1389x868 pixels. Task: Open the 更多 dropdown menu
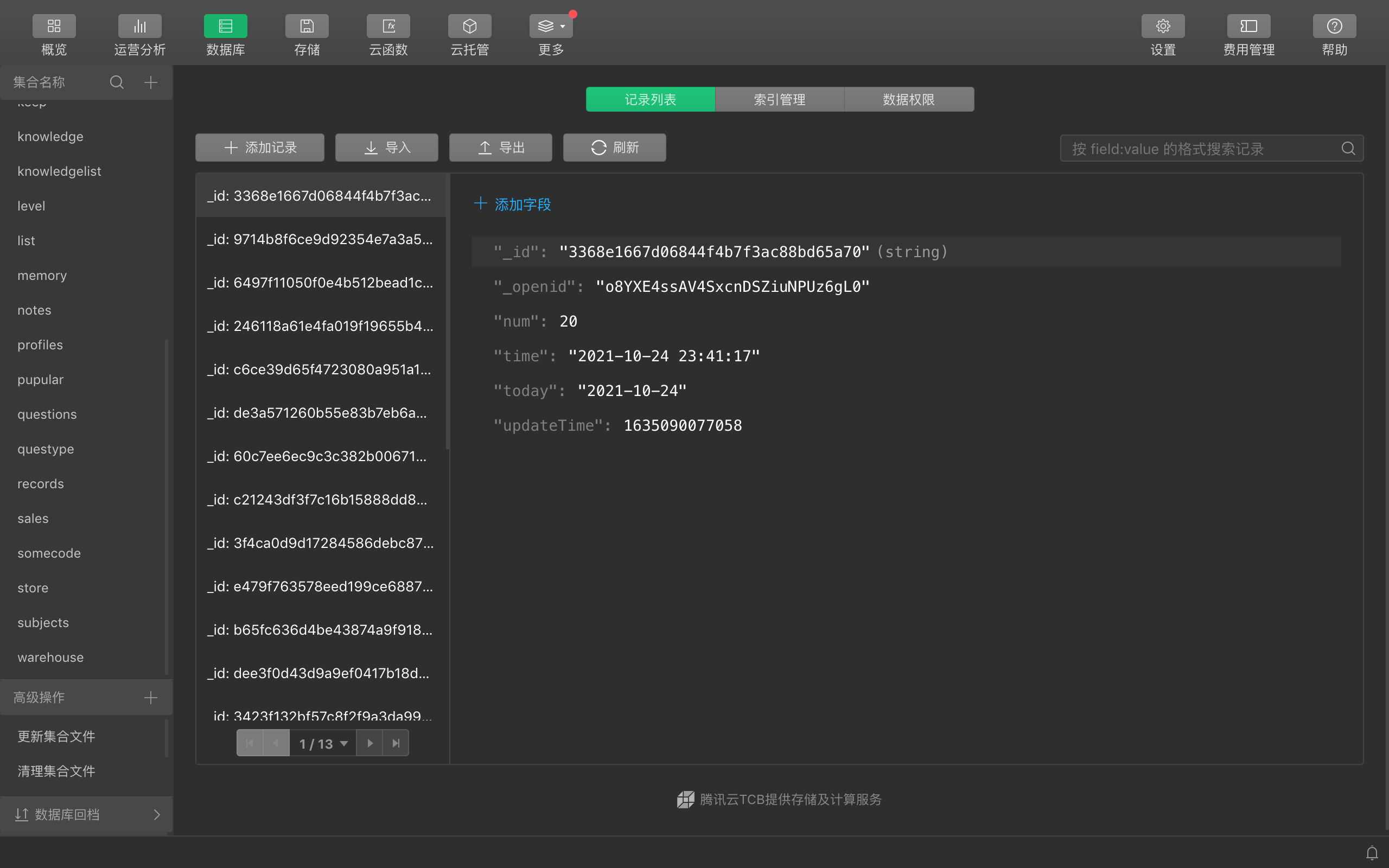click(551, 27)
